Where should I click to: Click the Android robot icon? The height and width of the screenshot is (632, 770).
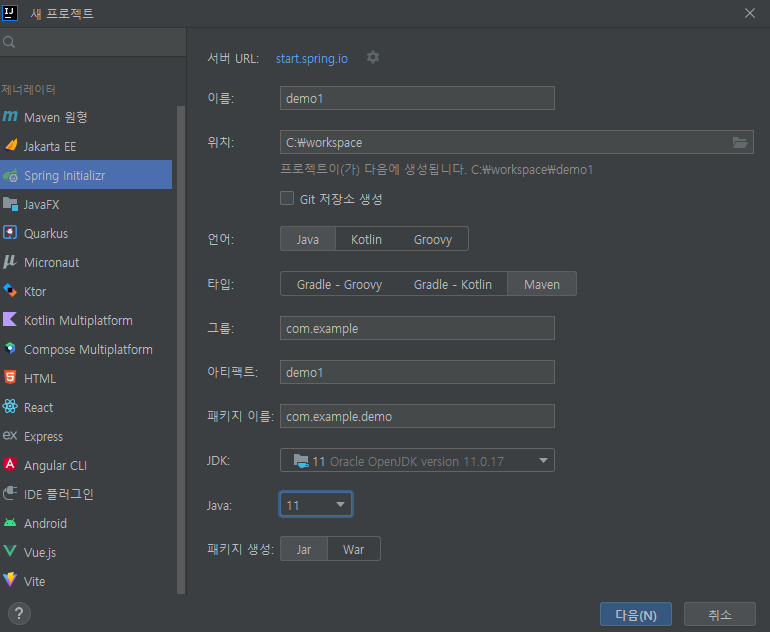(x=10, y=522)
